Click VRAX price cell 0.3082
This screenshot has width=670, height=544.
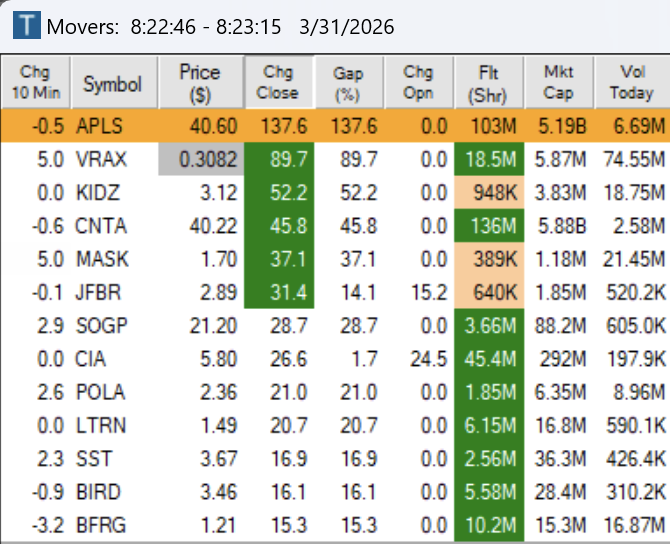pos(201,159)
